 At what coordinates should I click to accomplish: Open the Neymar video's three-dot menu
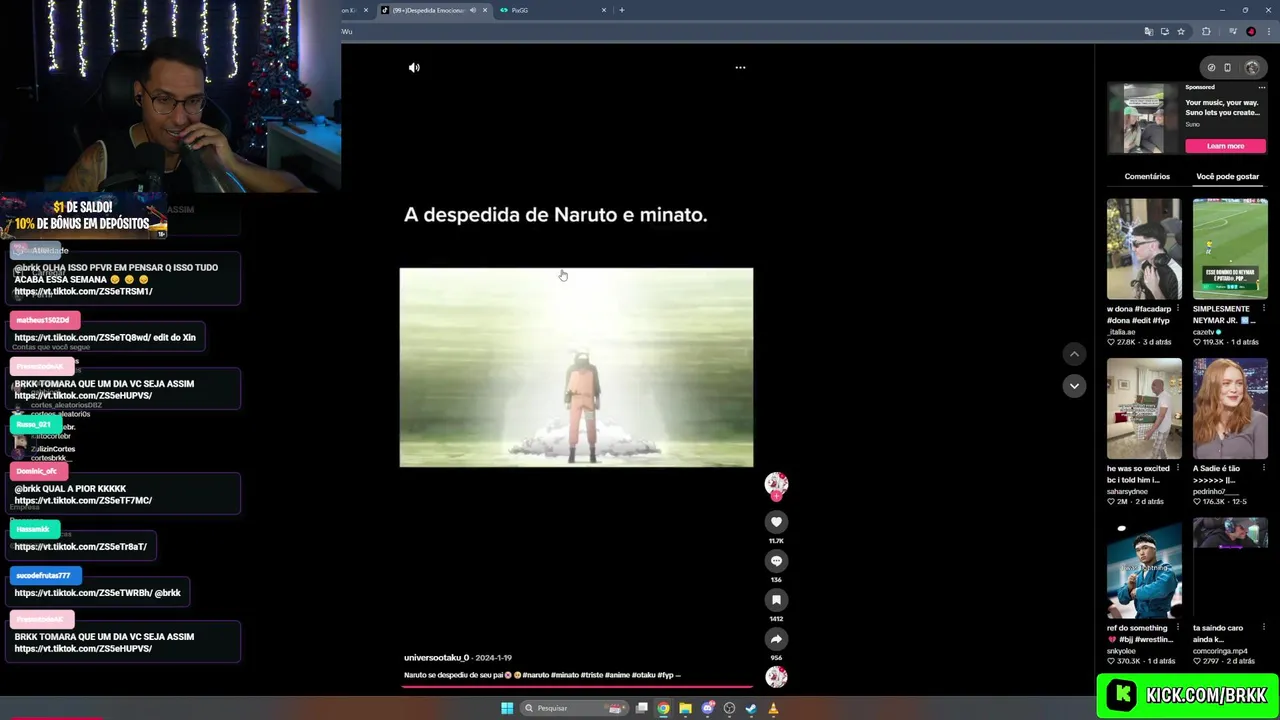[1264, 309]
